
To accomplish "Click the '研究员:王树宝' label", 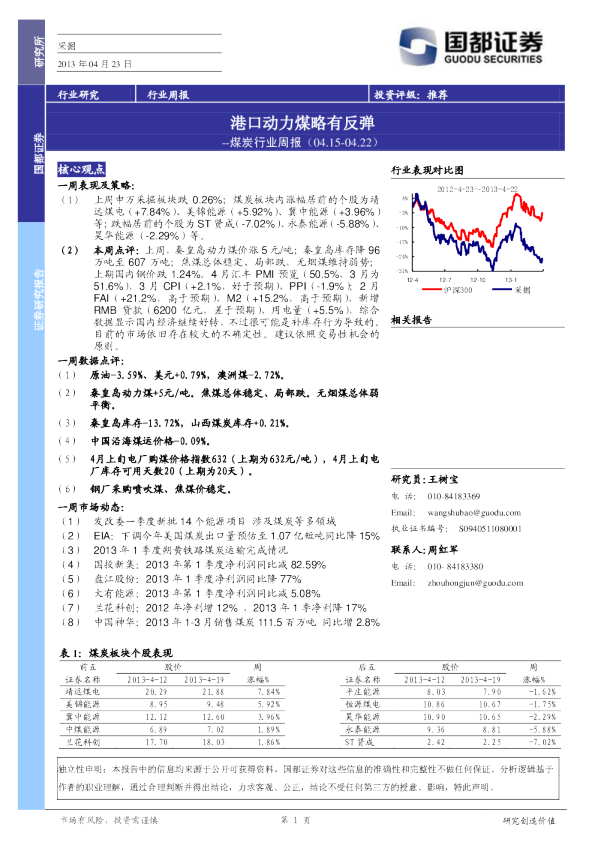I will 425,479.
